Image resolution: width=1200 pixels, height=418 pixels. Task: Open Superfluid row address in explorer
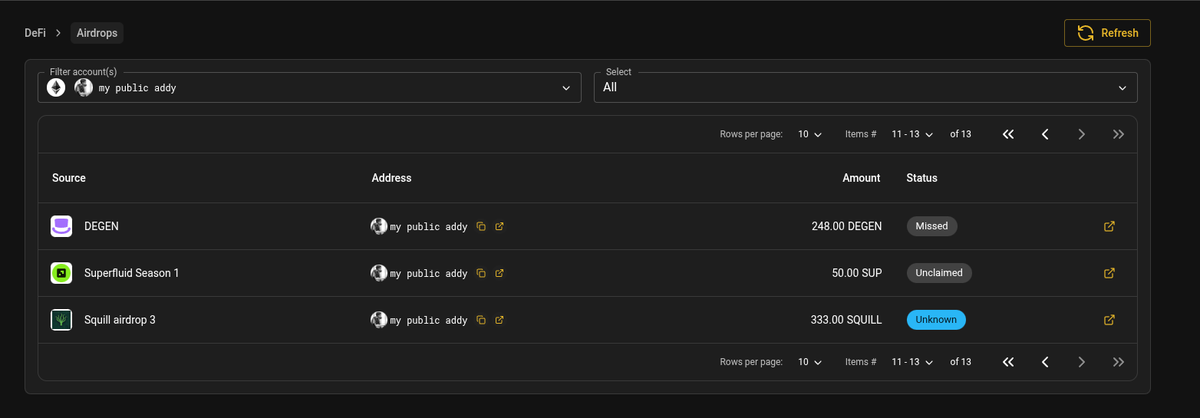[x=499, y=273]
